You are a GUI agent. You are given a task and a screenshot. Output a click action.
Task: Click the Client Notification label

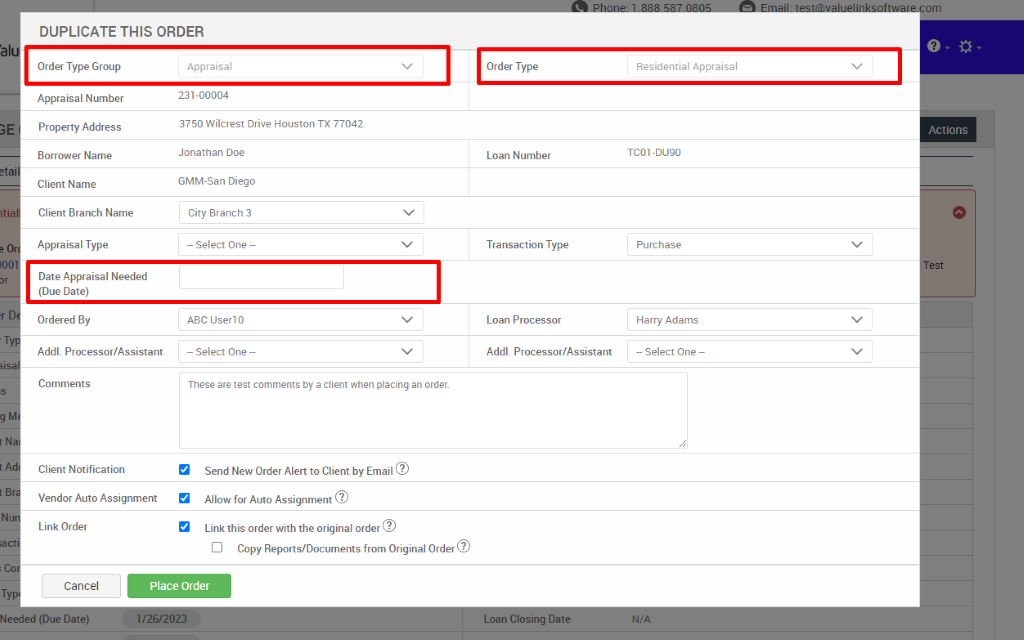click(81, 469)
